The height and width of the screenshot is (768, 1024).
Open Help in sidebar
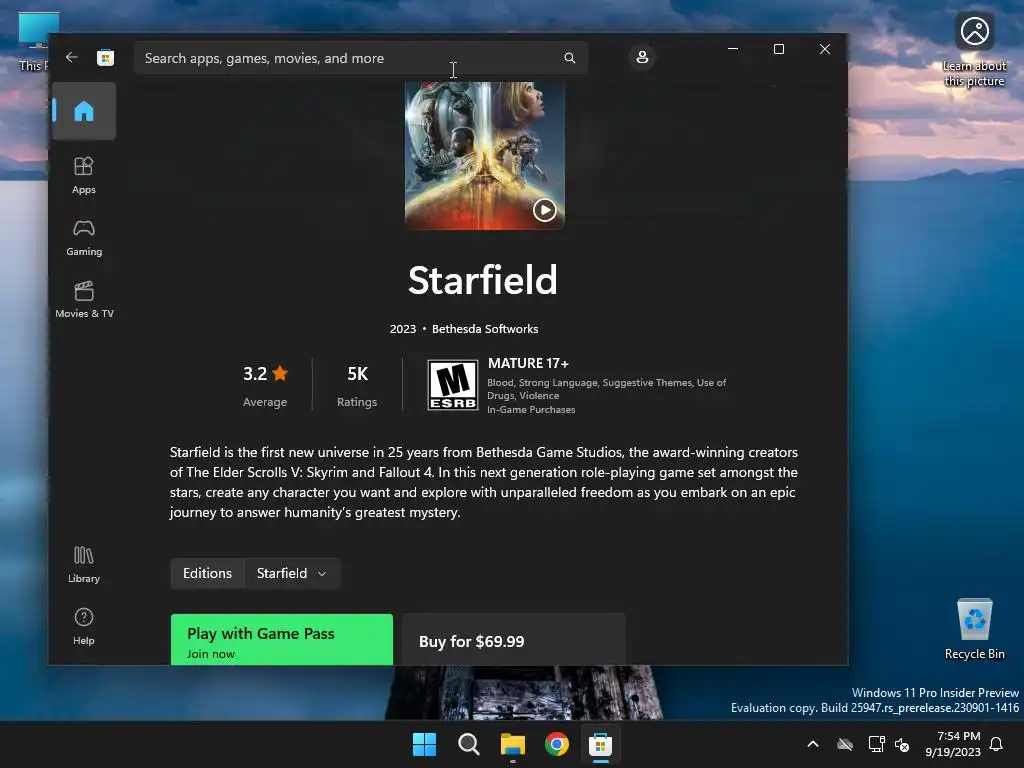pyautogui.click(x=84, y=626)
